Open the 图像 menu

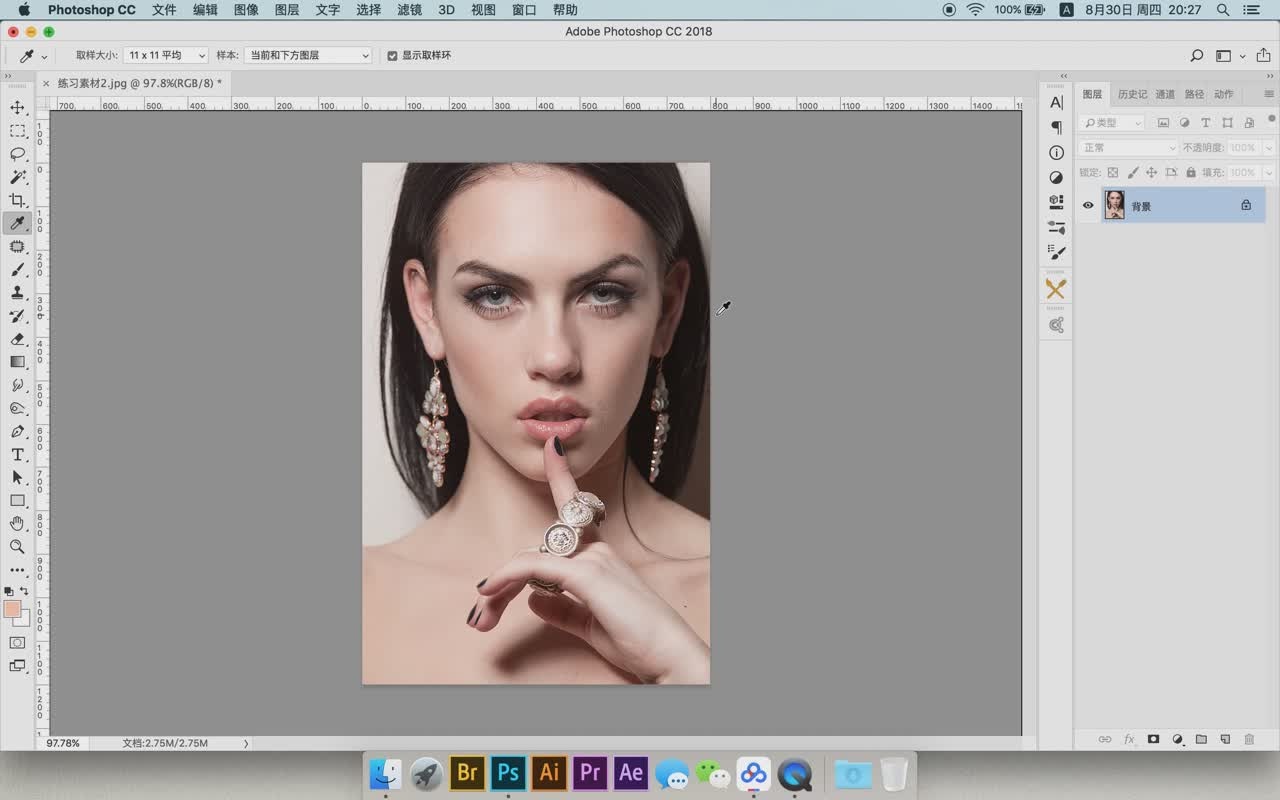[x=246, y=10]
